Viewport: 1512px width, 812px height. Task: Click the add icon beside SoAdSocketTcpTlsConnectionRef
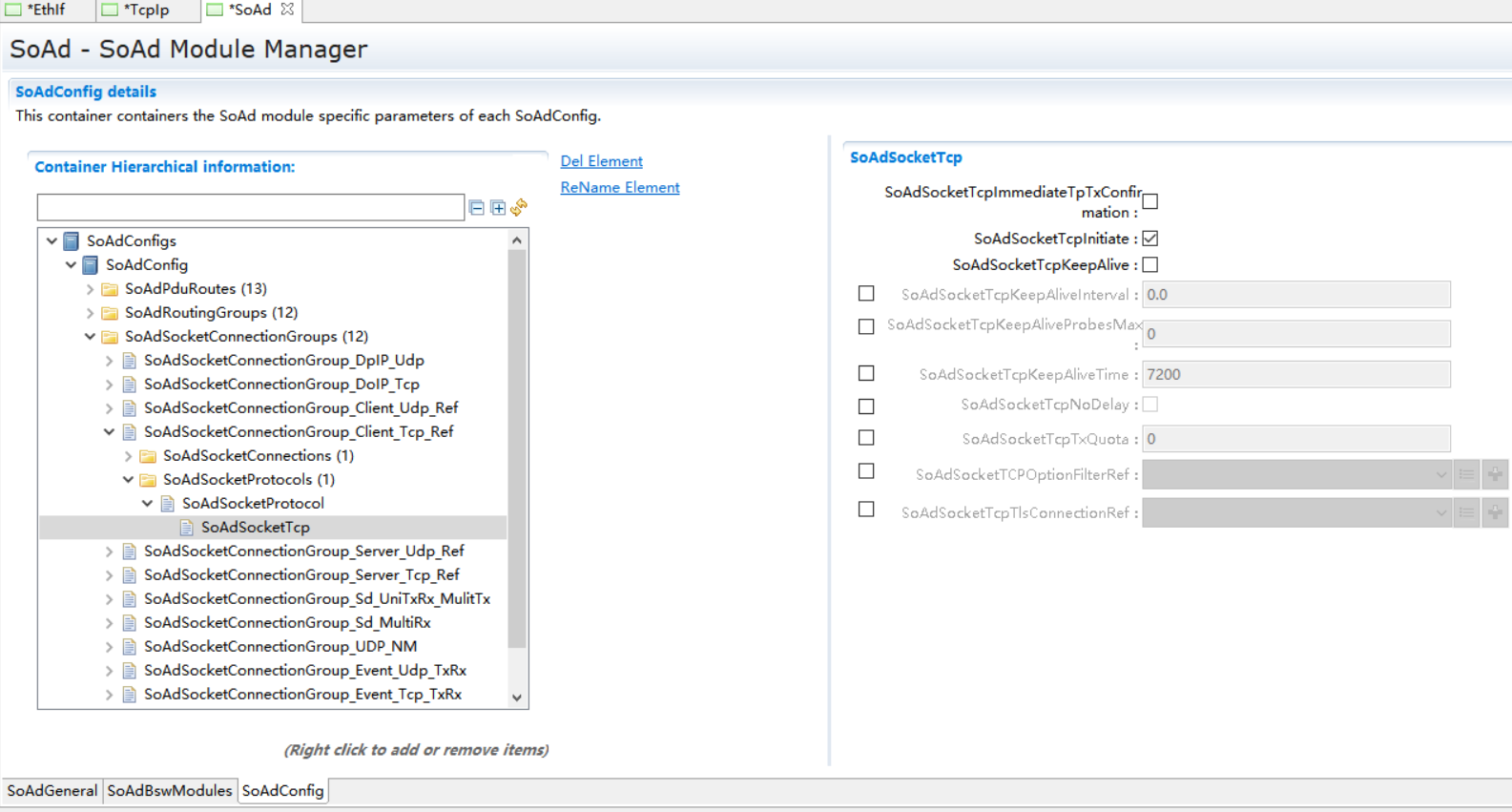[x=1495, y=512]
